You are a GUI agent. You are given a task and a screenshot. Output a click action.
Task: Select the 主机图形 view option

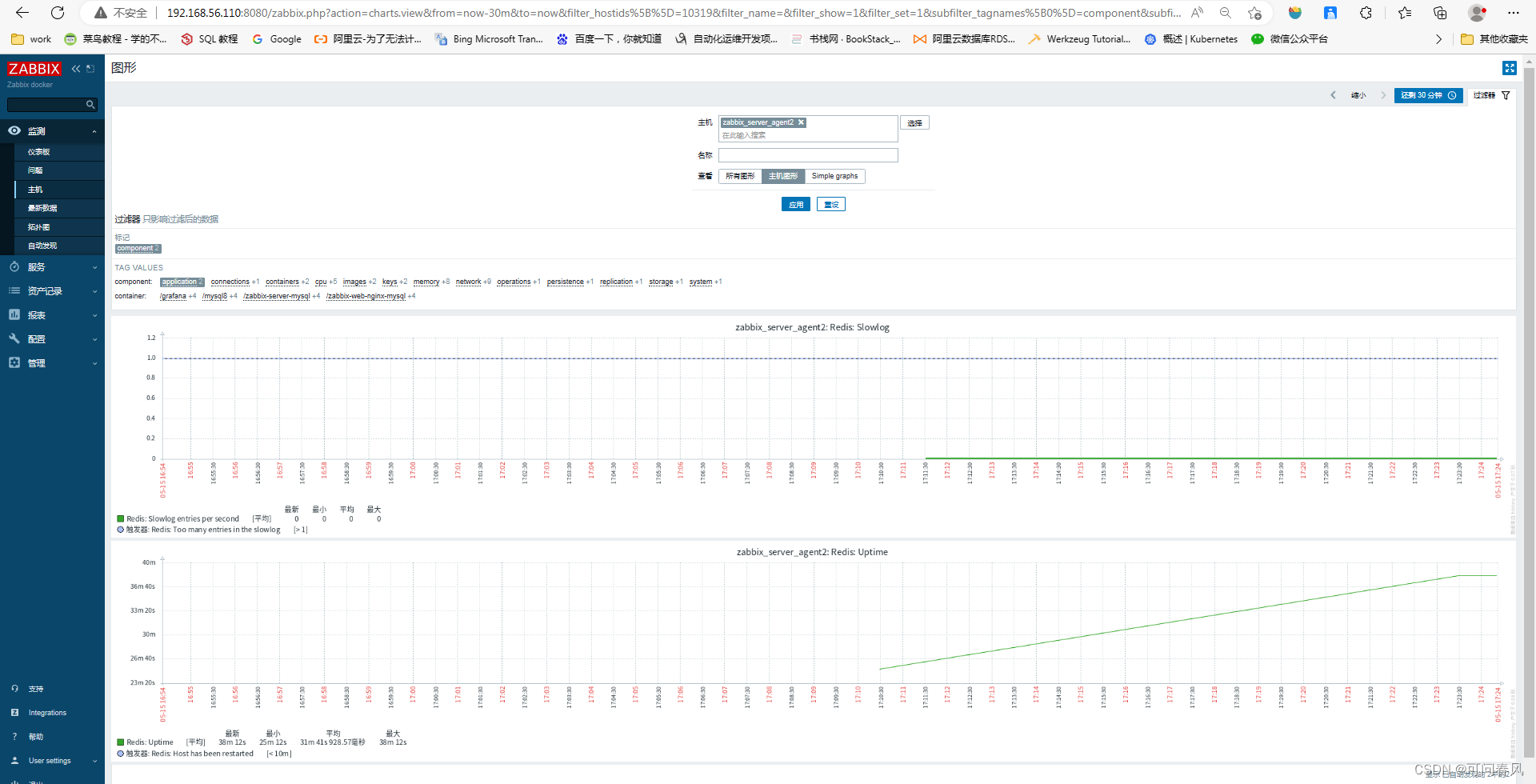pyautogui.click(x=783, y=176)
